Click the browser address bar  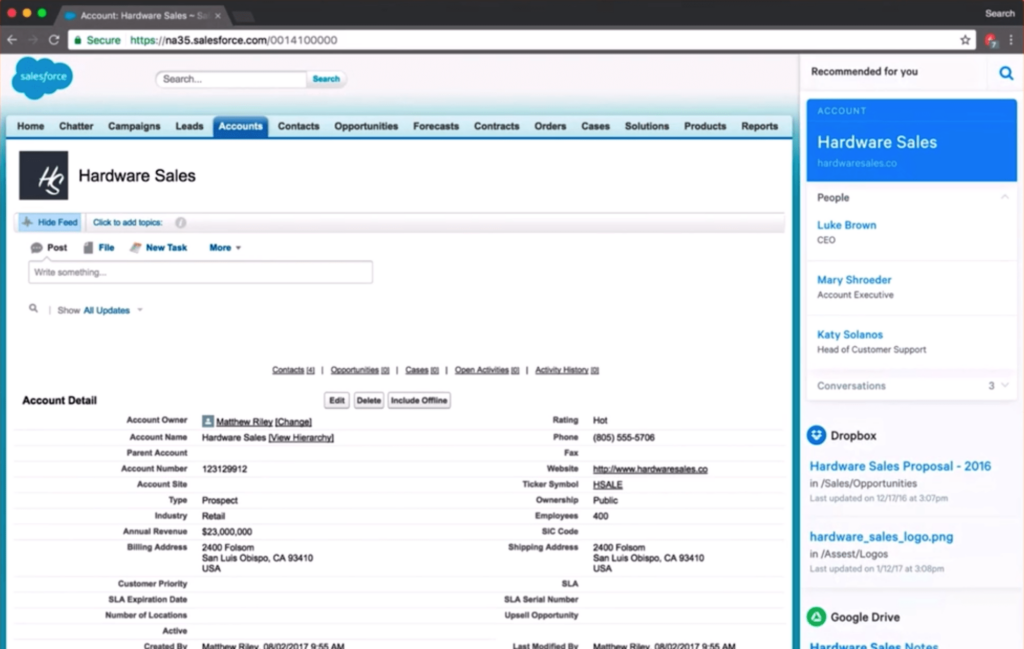click(x=521, y=40)
